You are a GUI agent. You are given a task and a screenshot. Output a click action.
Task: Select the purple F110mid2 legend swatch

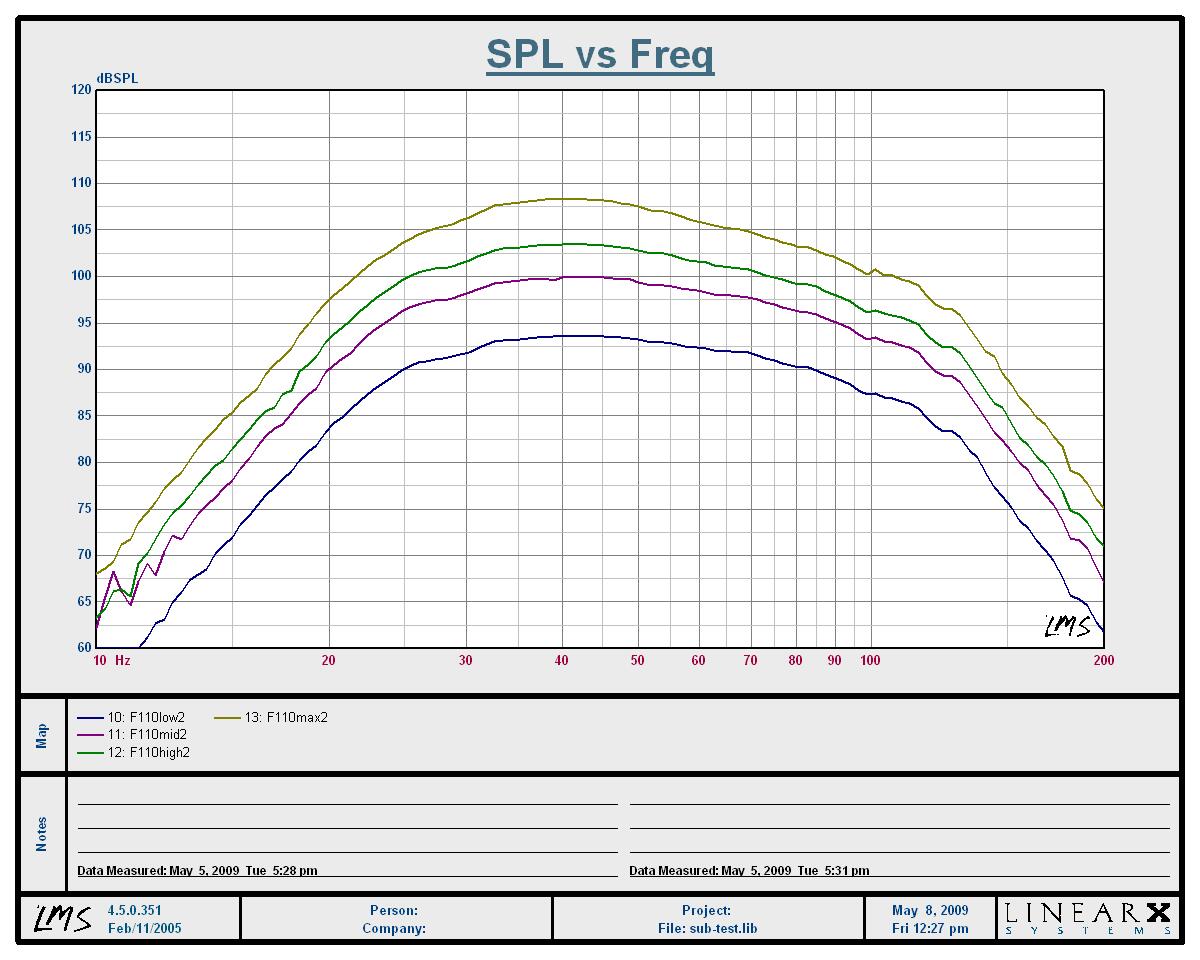pos(91,735)
